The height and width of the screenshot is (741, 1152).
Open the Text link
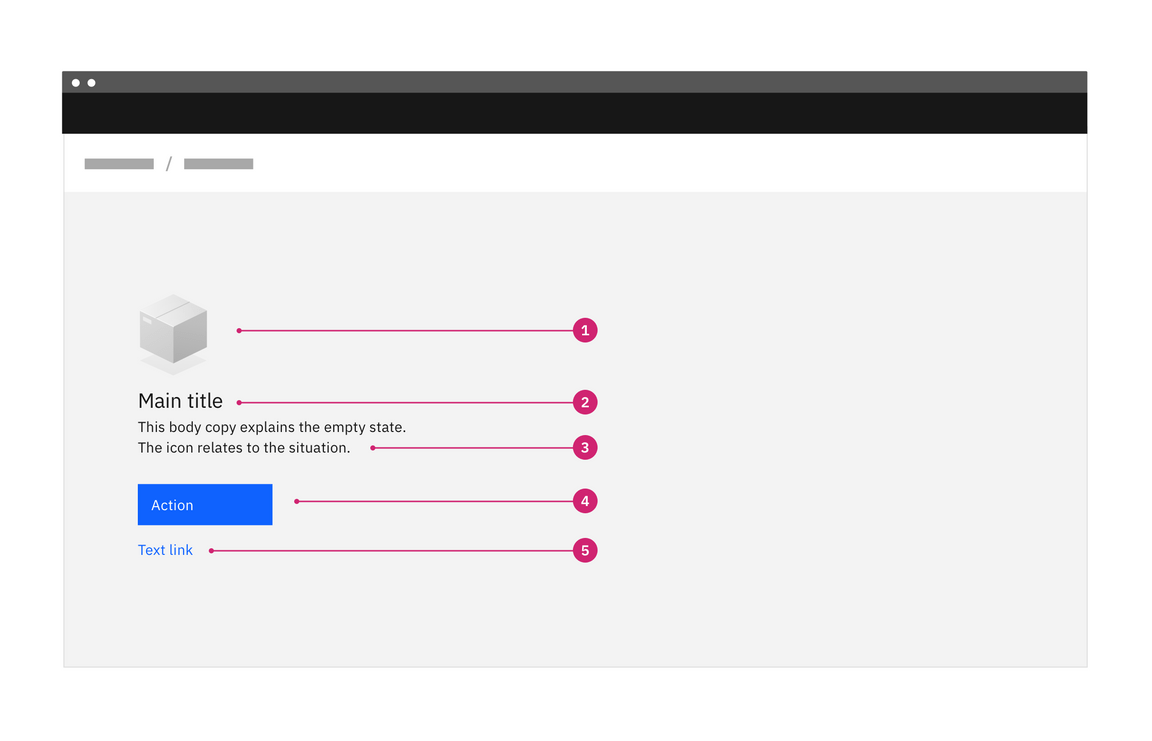(165, 549)
